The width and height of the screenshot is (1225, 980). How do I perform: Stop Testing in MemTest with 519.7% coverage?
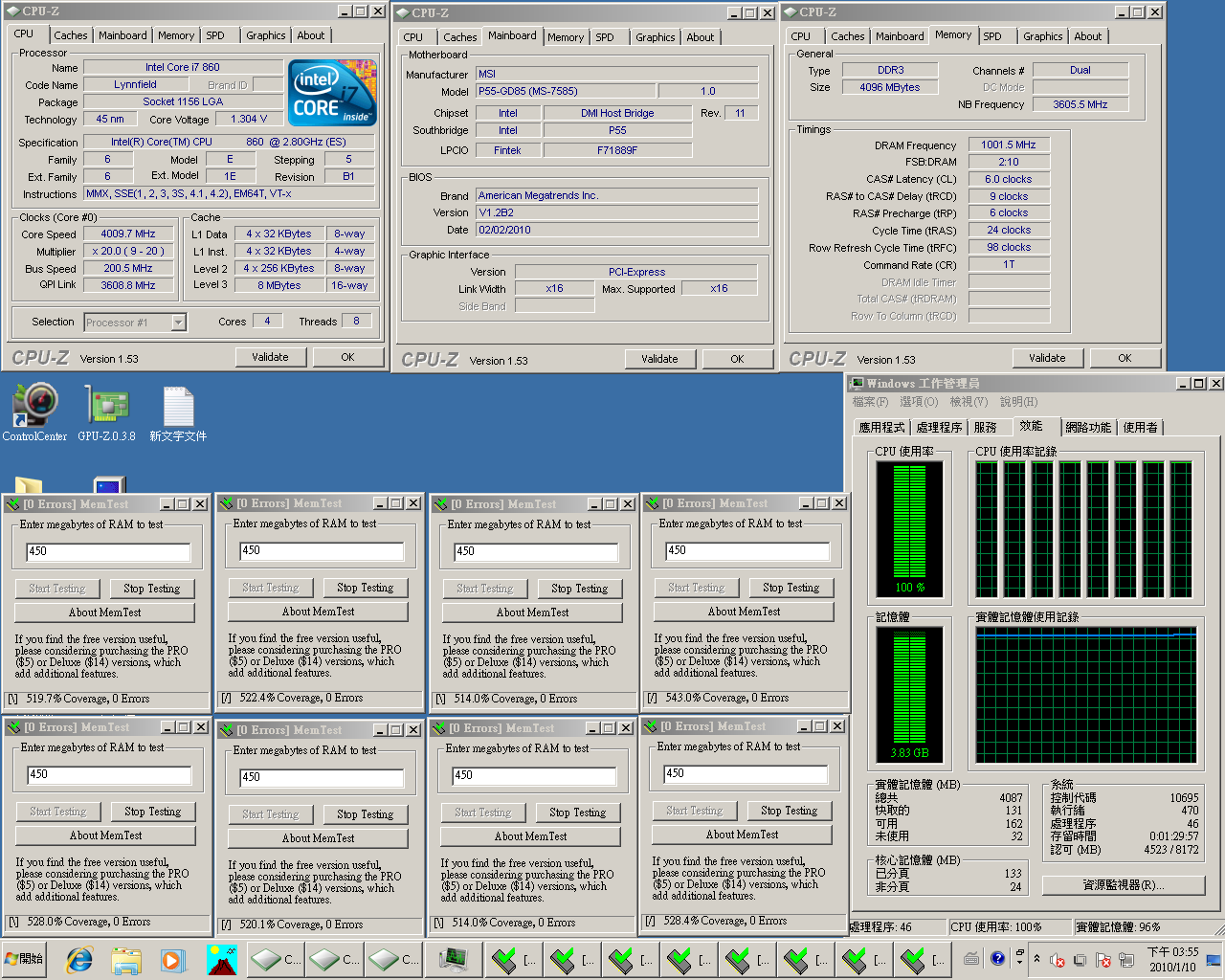[x=151, y=589]
